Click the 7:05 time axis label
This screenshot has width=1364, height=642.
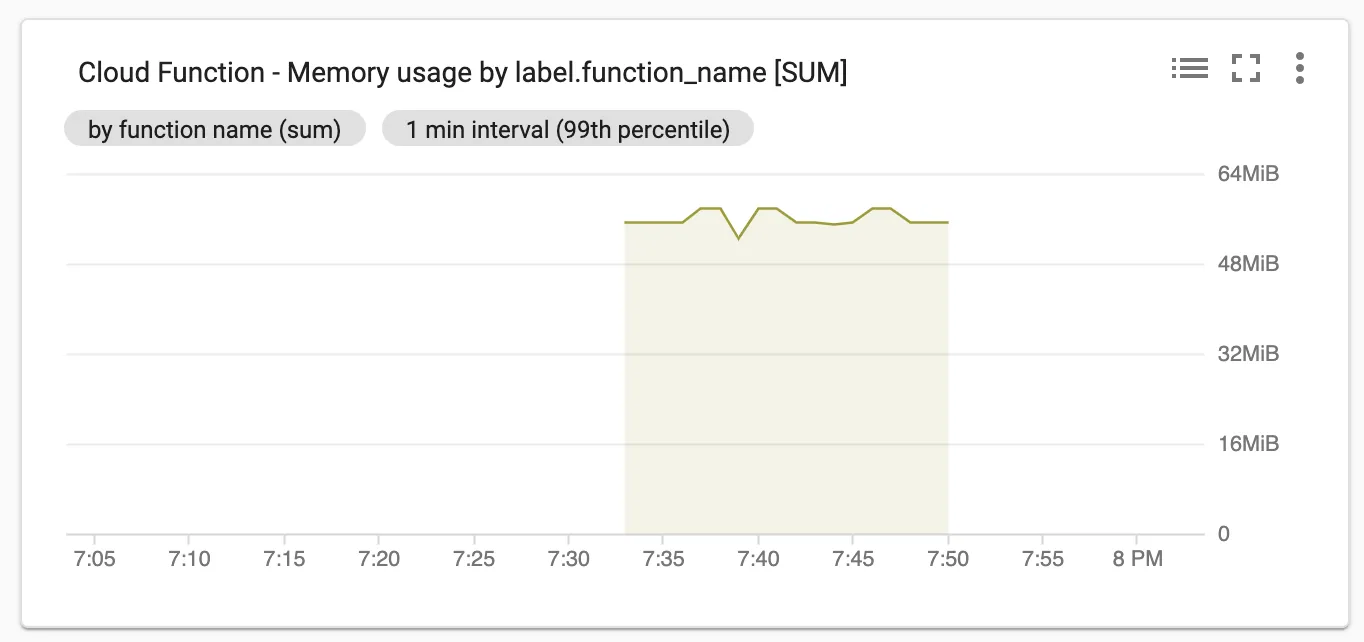(x=95, y=559)
